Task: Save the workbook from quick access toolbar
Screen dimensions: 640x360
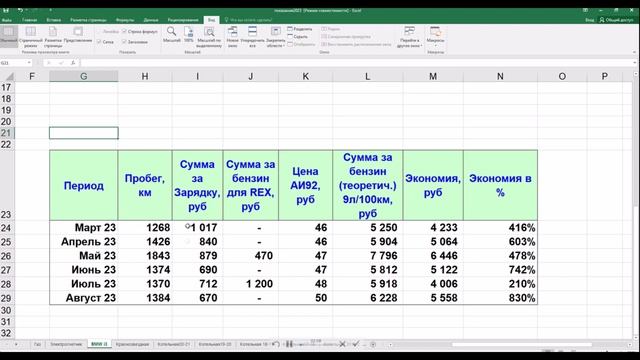Action: click(6, 10)
